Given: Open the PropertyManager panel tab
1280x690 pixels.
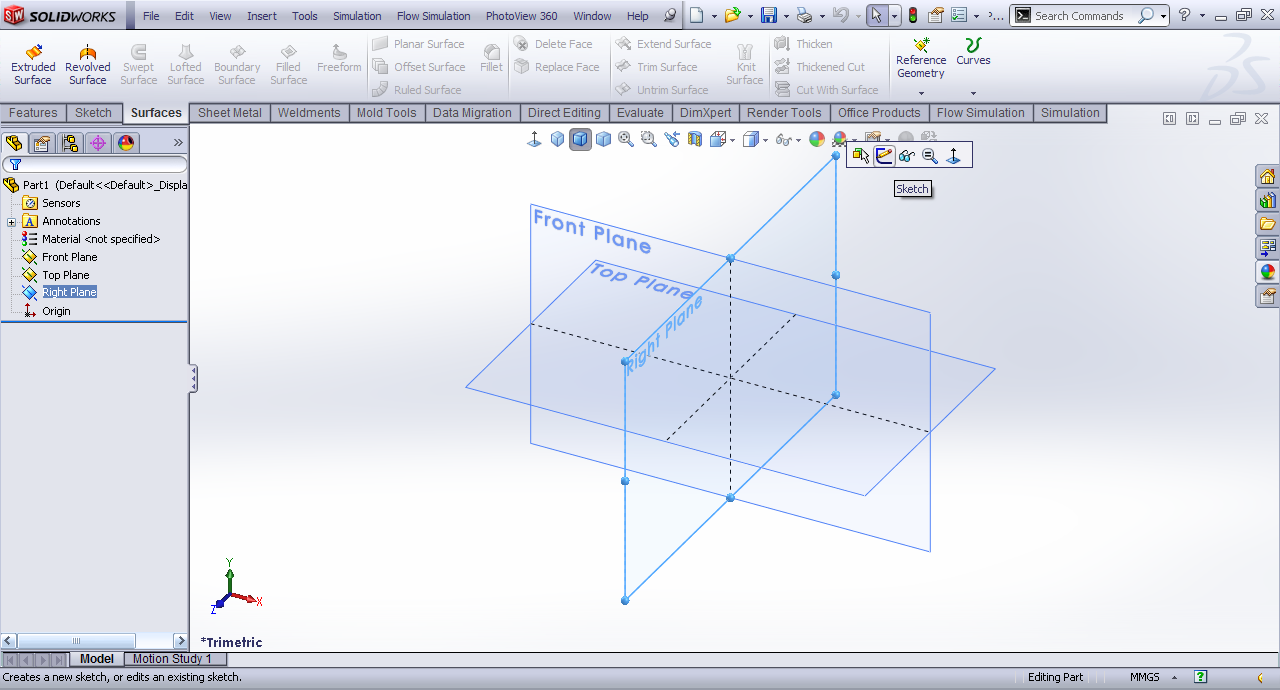Looking at the screenshot, I should pyautogui.click(x=42, y=143).
